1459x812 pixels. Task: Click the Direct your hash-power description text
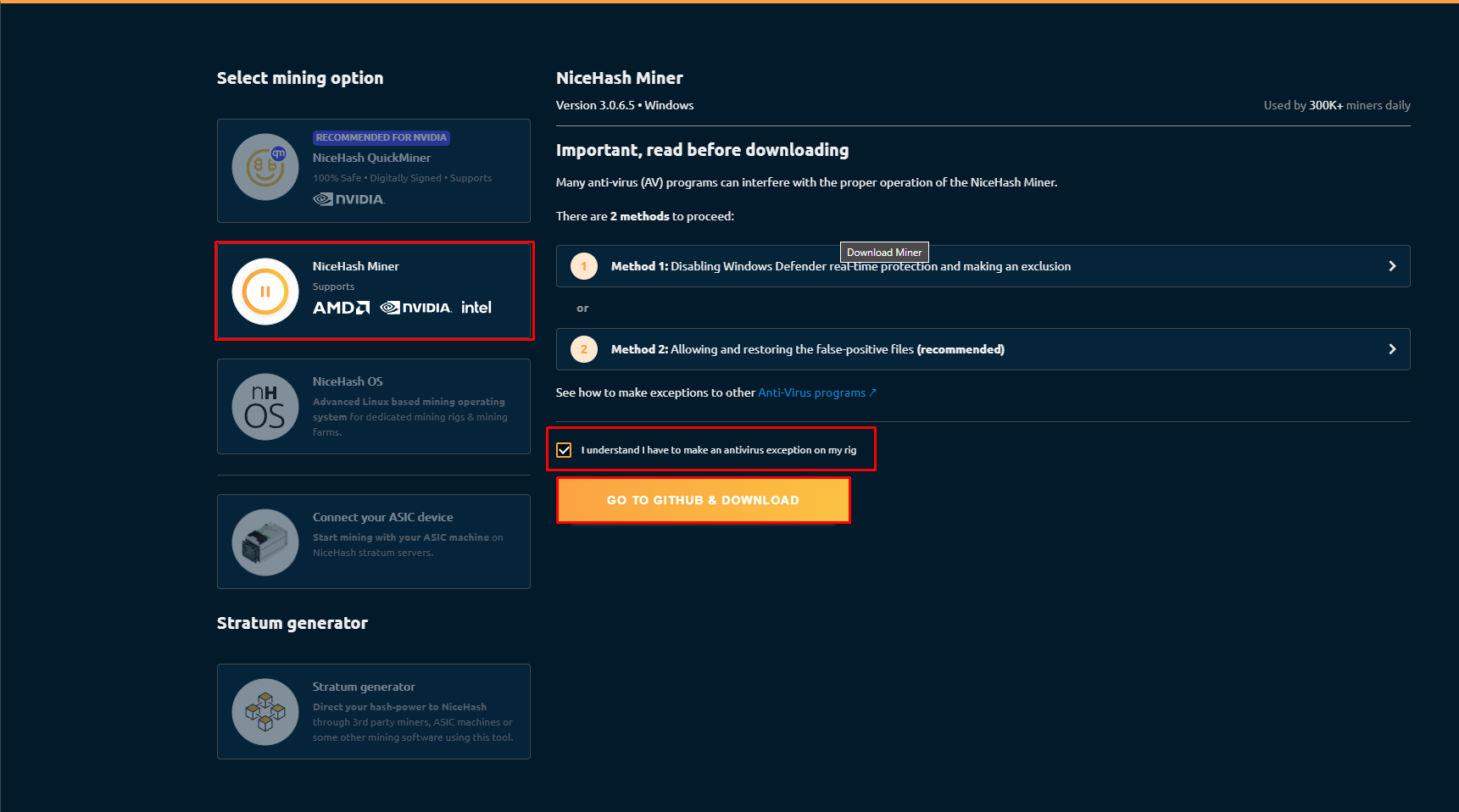pyautogui.click(x=413, y=722)
